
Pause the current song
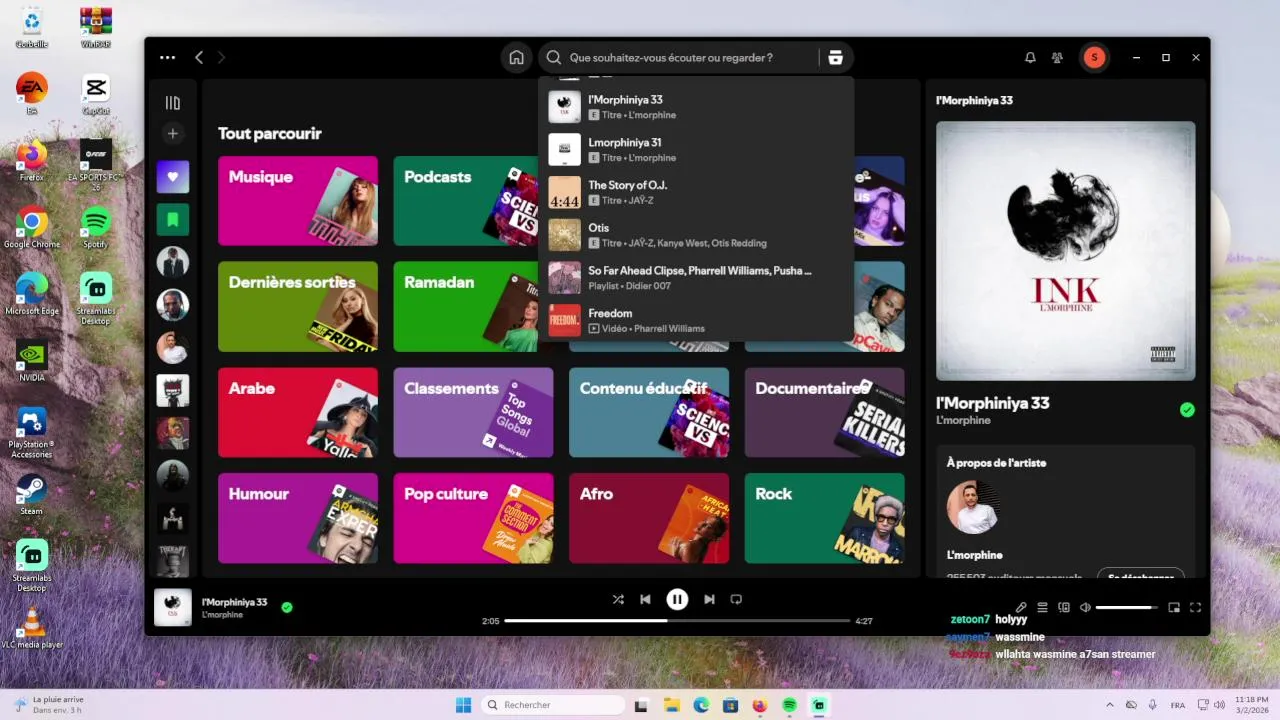pyautogui.click(x=677, y=599)
